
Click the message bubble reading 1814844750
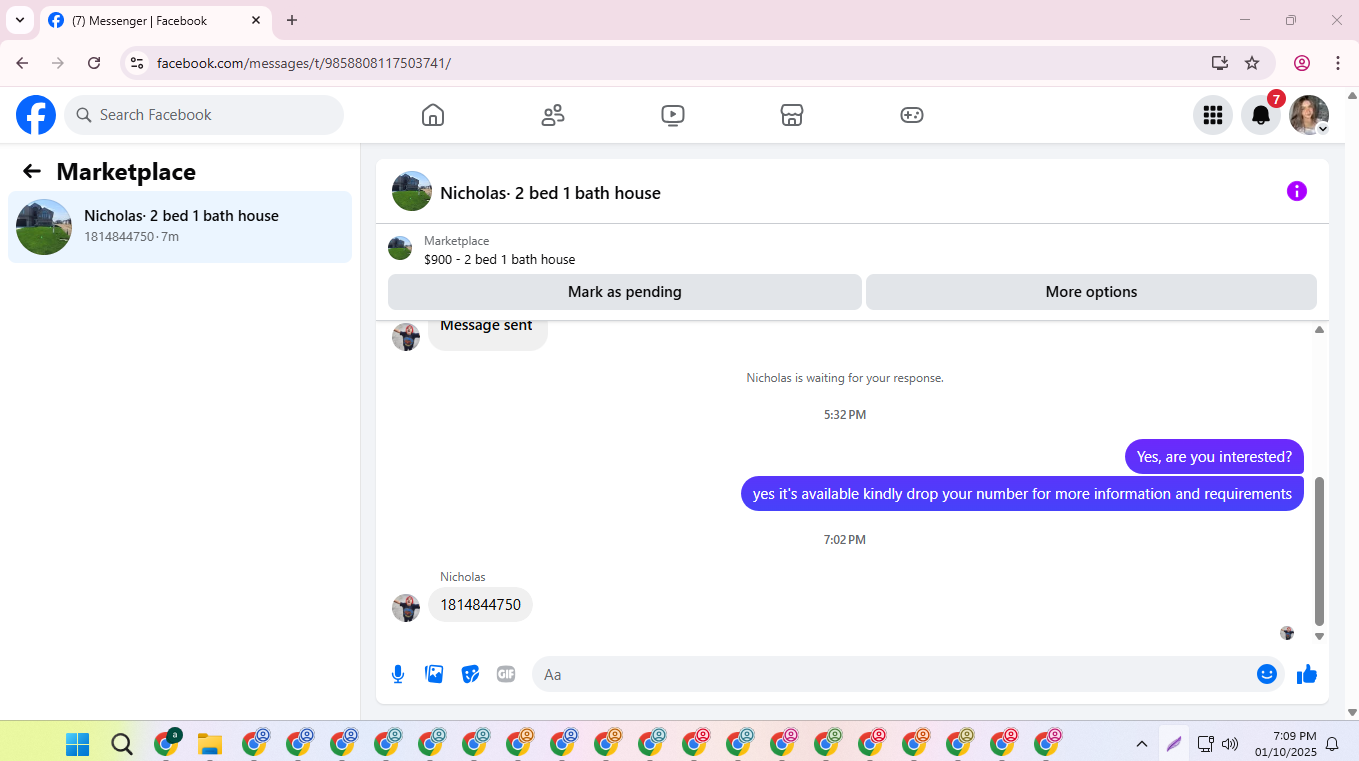pos(481,605)
